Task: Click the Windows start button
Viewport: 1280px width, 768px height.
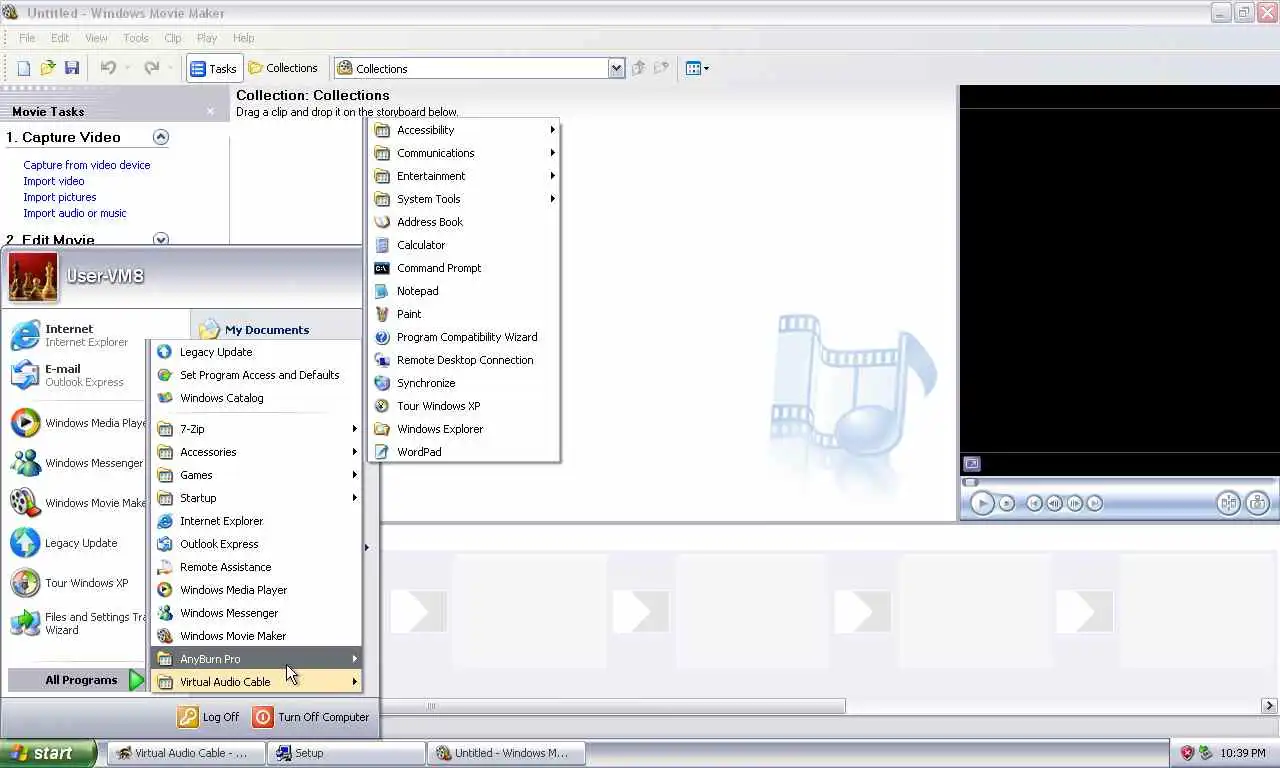Action: (48, 753)
